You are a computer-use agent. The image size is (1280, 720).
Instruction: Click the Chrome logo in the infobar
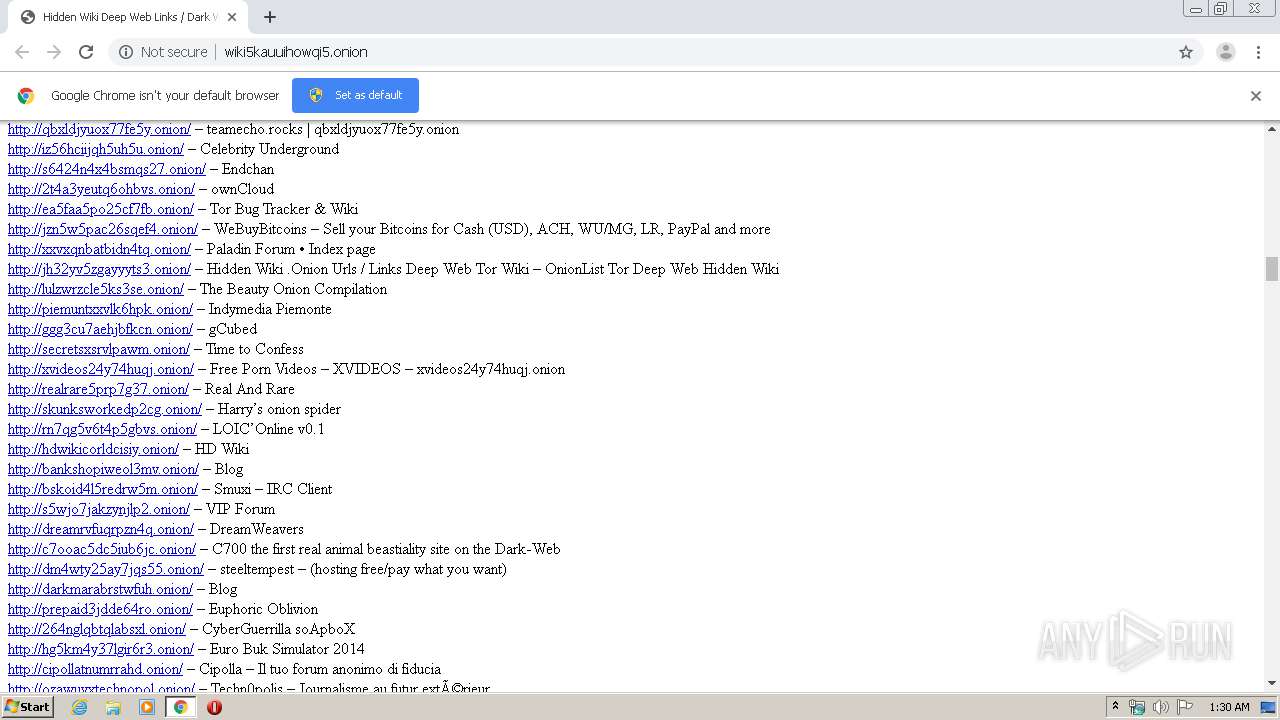[26, 96]
